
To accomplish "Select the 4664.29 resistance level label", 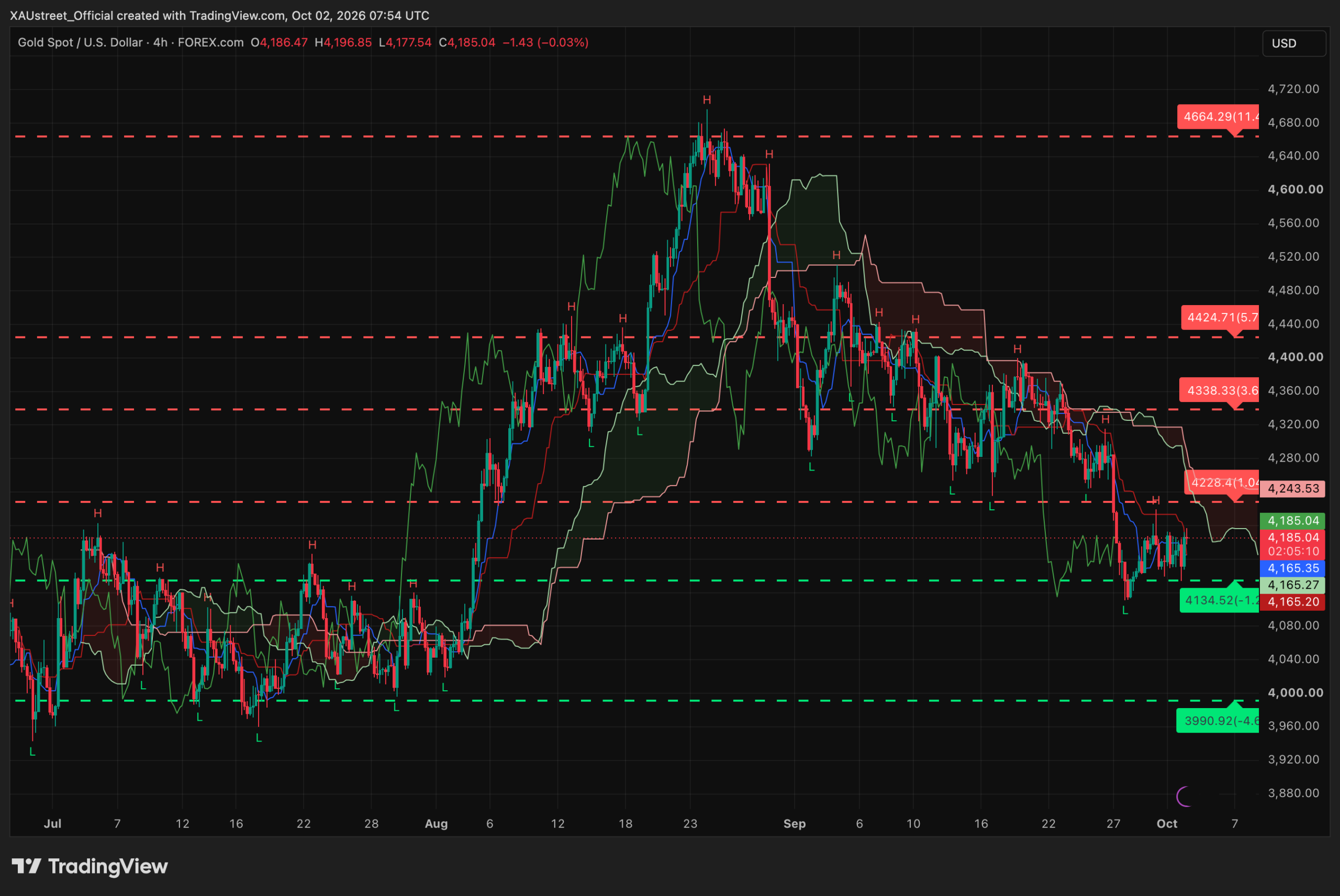I will [1218, 117].
